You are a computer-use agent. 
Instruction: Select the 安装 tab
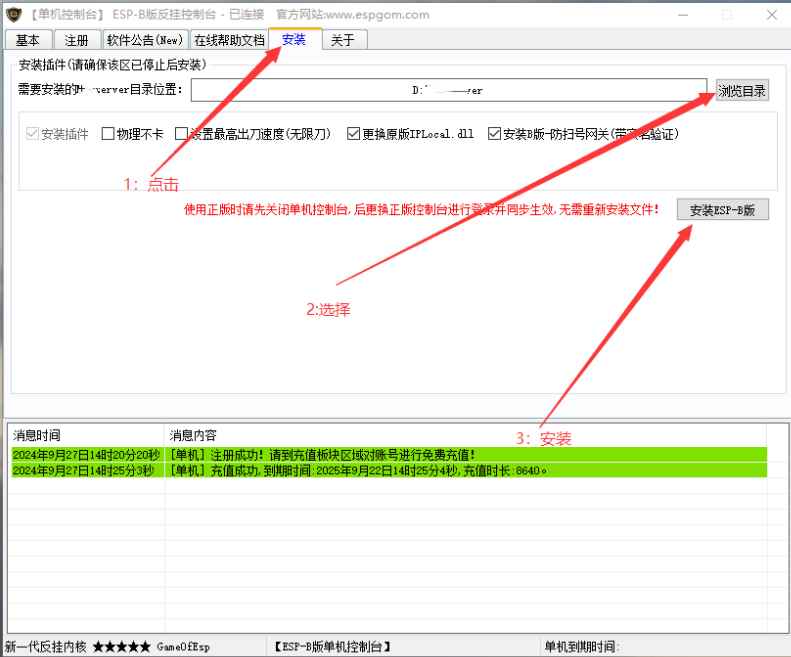coord(294,39)
